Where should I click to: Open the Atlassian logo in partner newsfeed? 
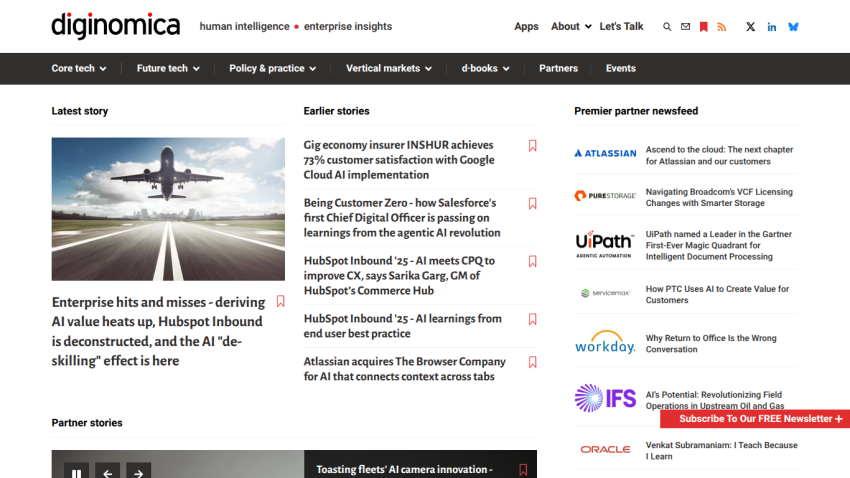pos(605,153)
